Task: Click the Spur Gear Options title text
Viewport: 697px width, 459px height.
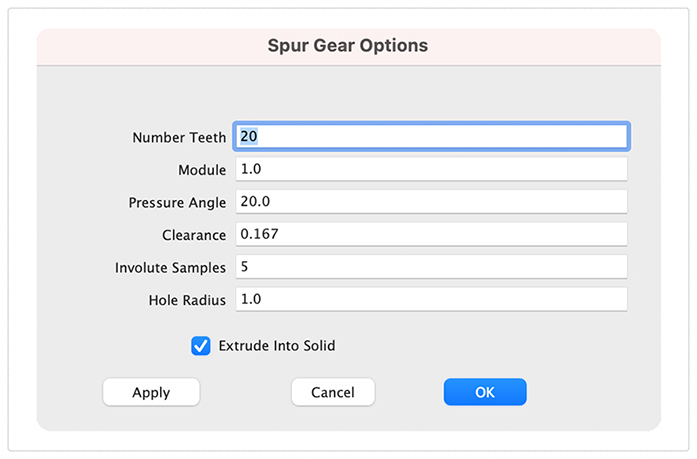Action: pos(348,46)
